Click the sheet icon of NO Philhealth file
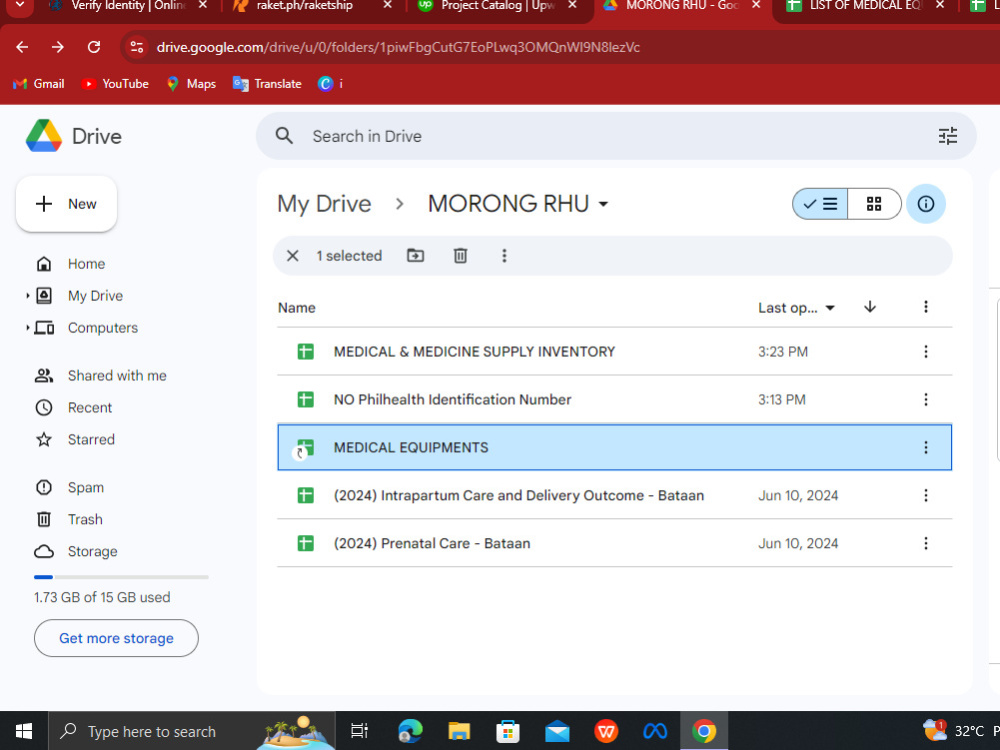 tap(305, 399)
